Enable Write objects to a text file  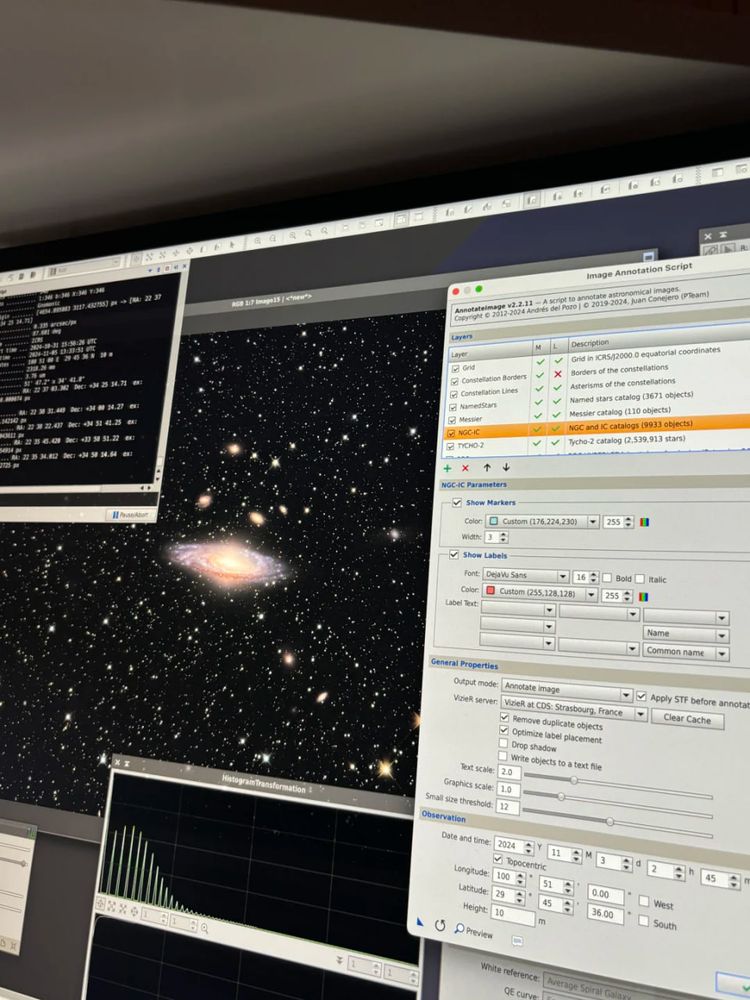tap(503, 756)
